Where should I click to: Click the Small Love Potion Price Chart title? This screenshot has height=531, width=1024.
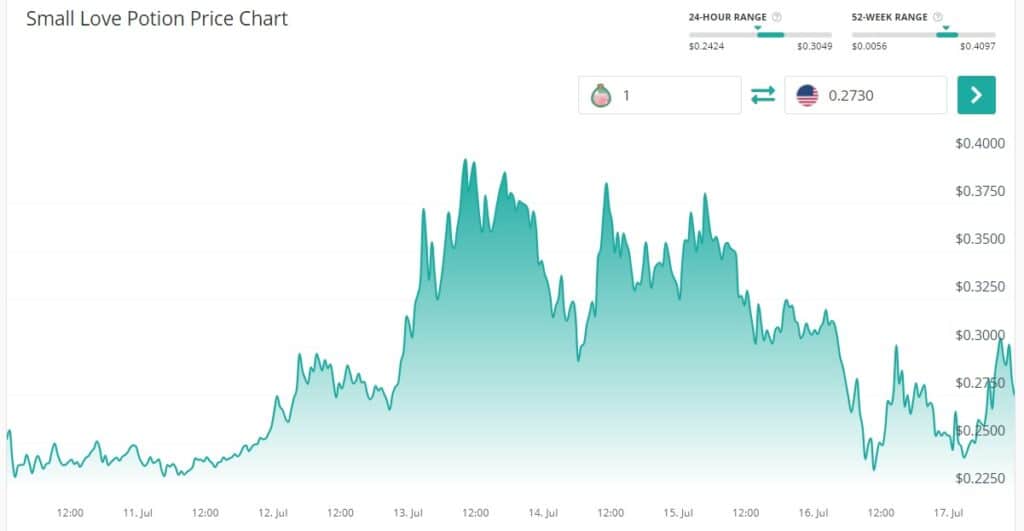click(x=157, y=19)
